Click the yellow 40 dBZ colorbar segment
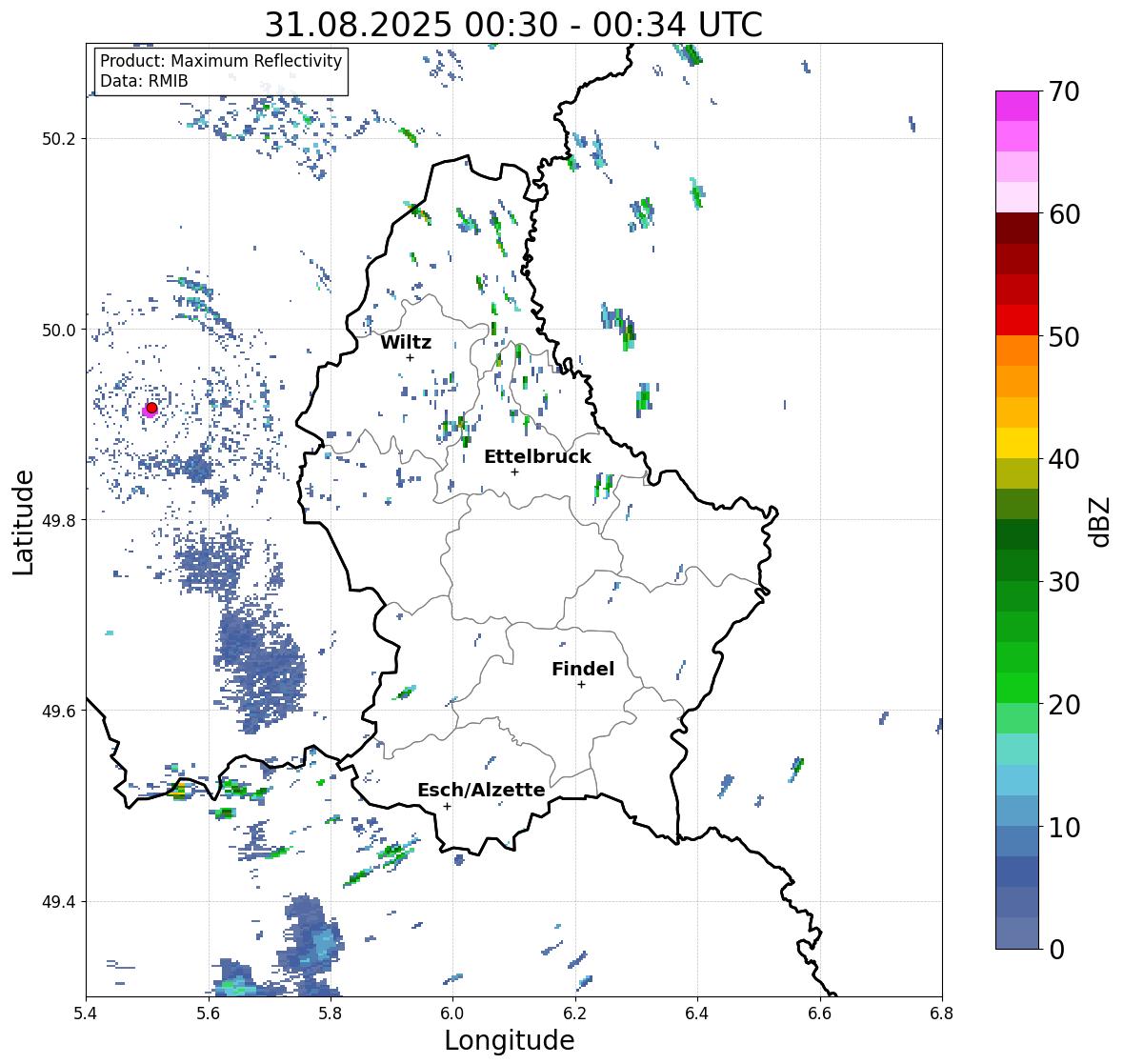 [1017, 443]
